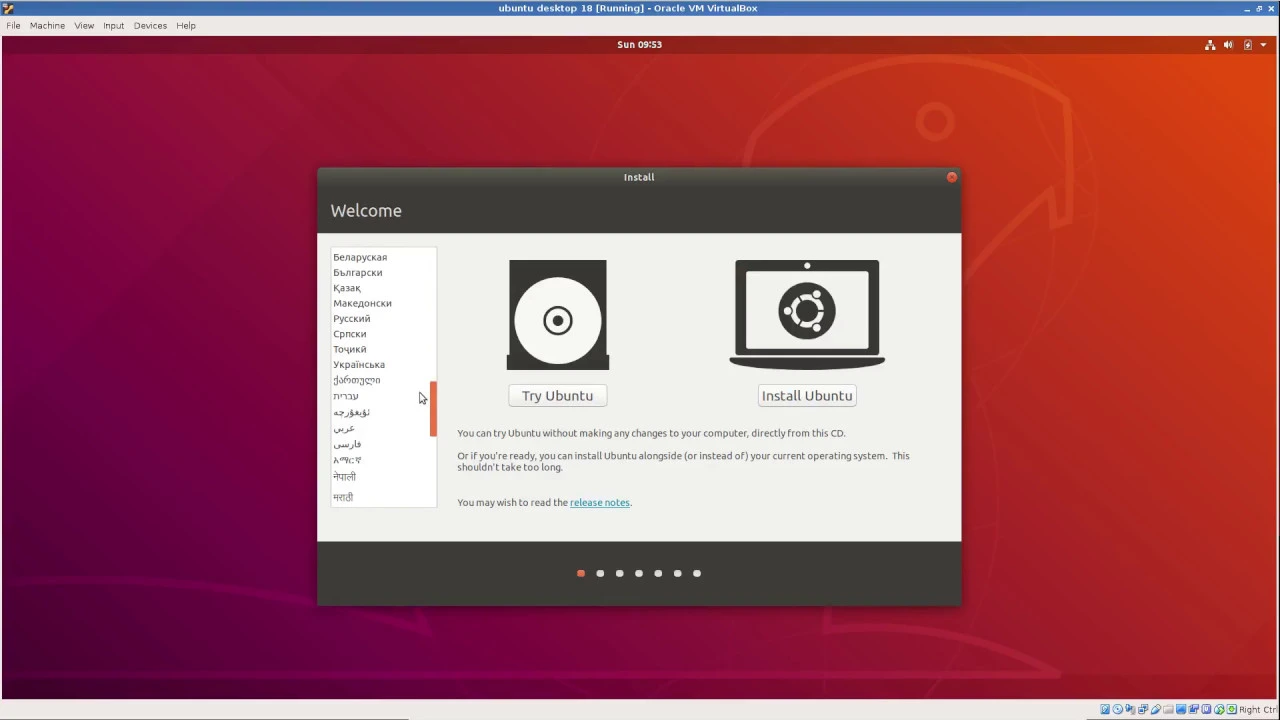Select Български language
This screenshot has height=720, width=1280.
[x=358, y=272]
